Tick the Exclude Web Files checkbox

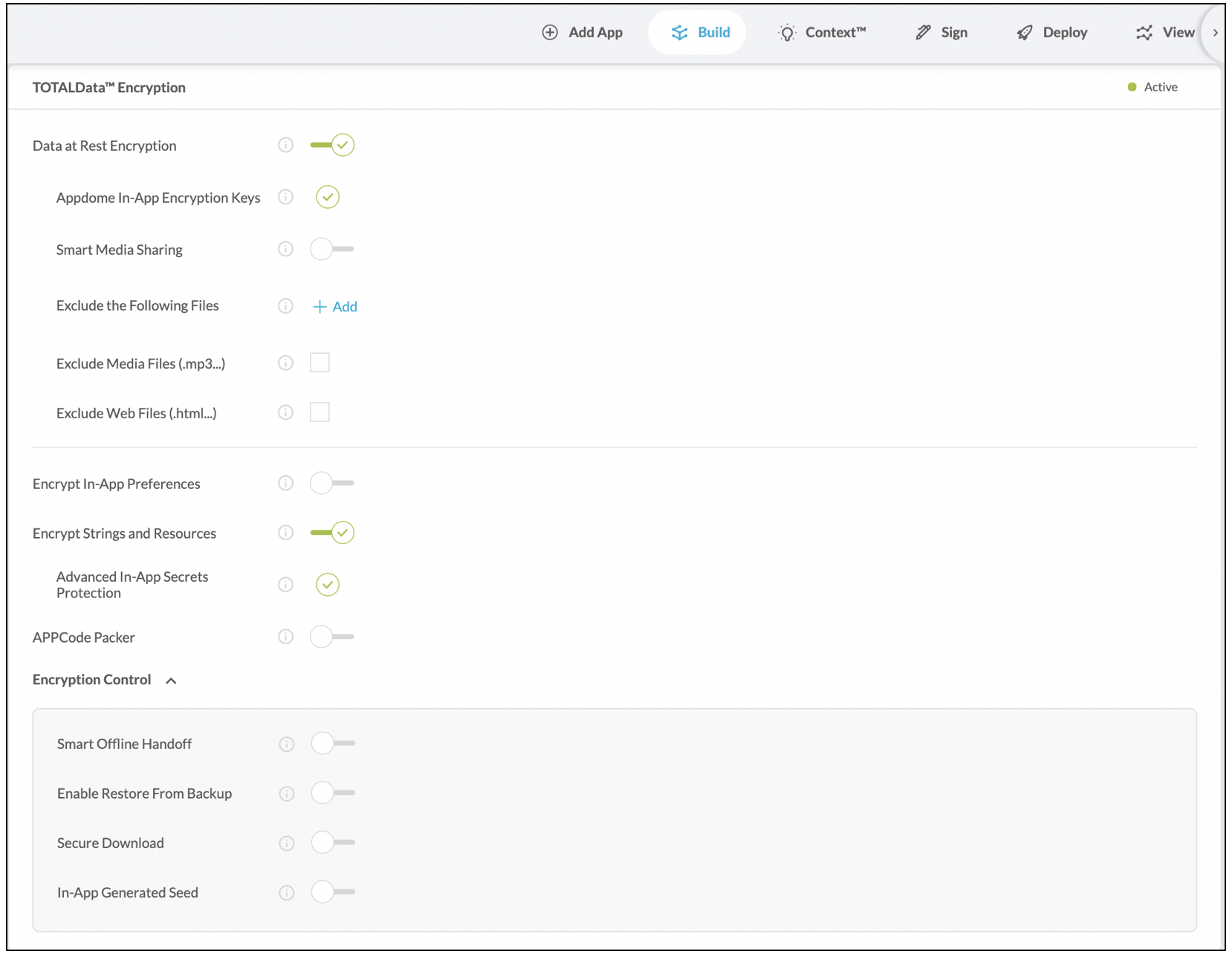320,412
